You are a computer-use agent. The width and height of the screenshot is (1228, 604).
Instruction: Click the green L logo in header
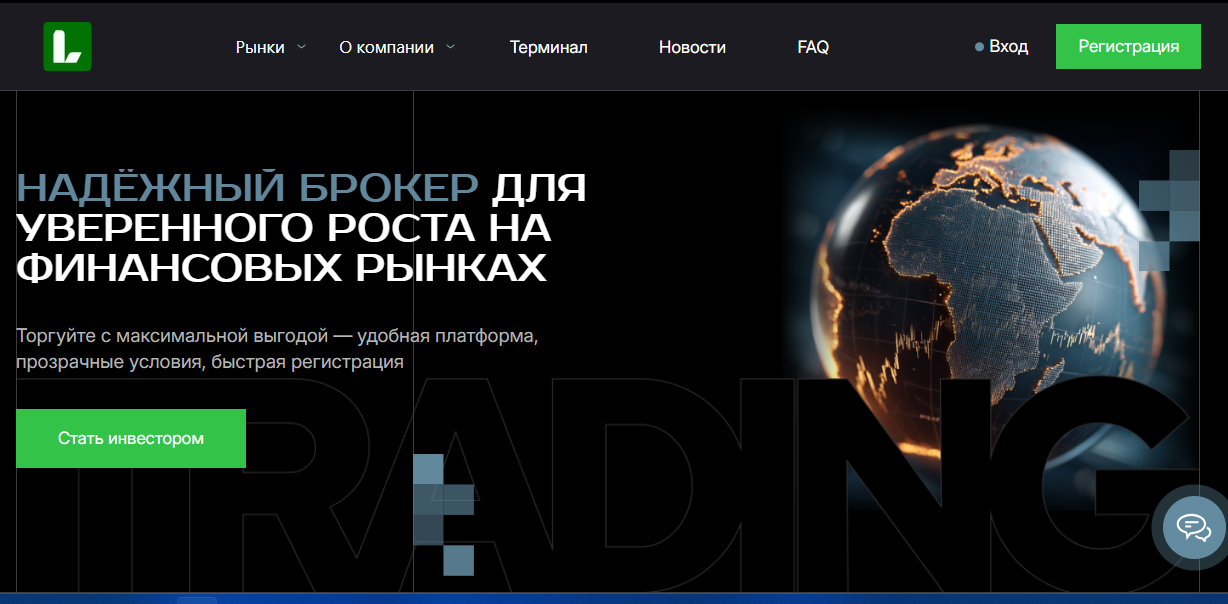tap(67, 47)
